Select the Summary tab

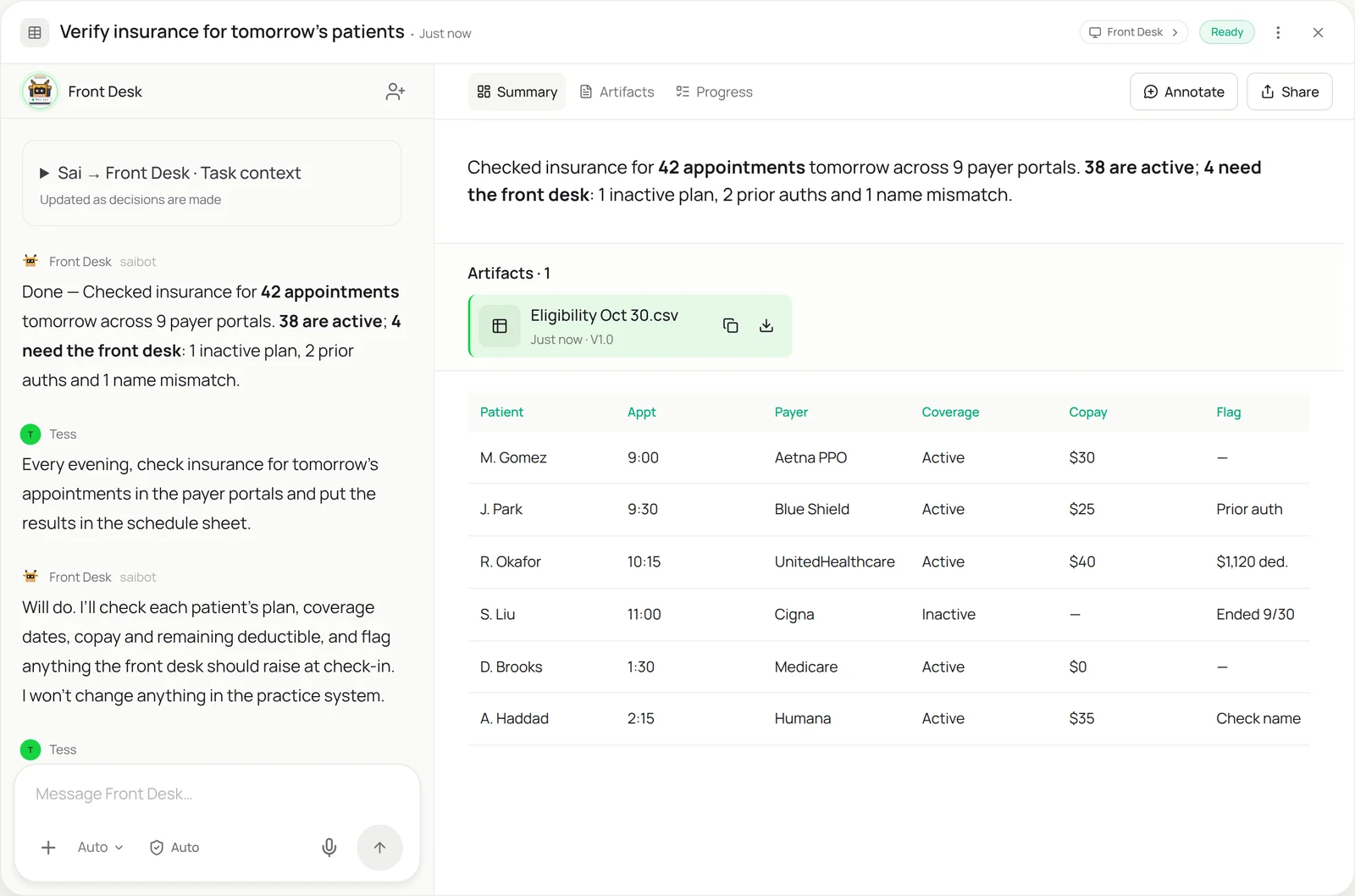[x=517, y=91]
